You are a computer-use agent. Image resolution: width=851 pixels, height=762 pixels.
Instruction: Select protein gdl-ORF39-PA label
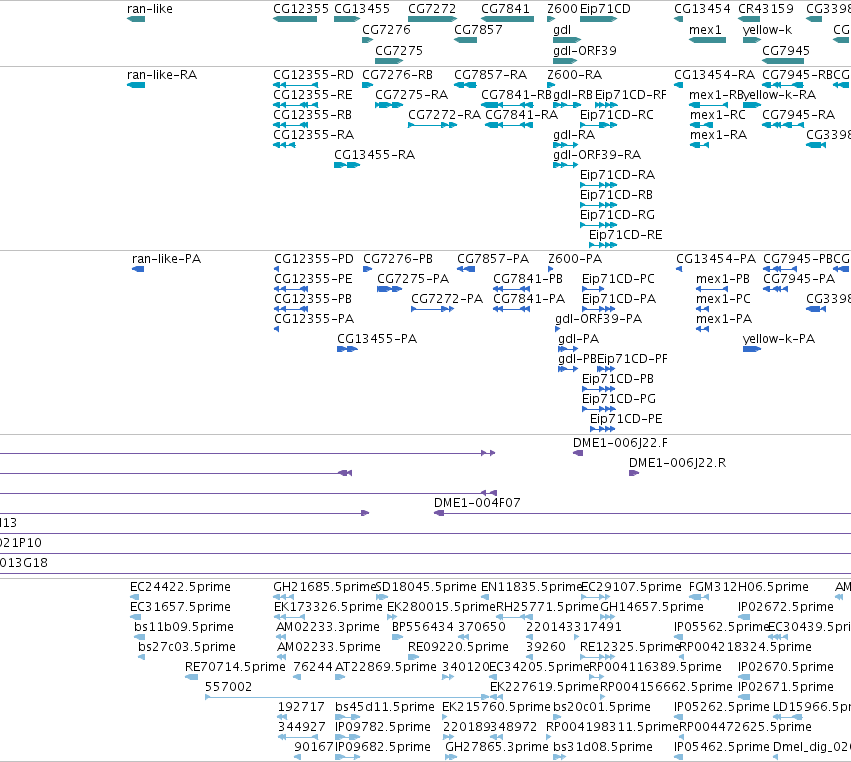point(599,319)
